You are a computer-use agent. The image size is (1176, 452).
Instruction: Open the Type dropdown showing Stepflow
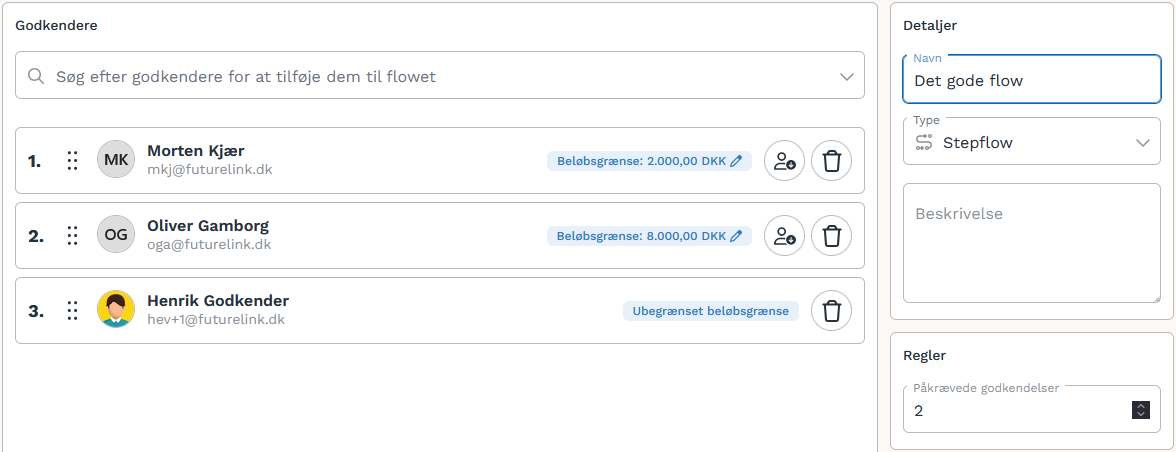click(x=1032, y=142)
